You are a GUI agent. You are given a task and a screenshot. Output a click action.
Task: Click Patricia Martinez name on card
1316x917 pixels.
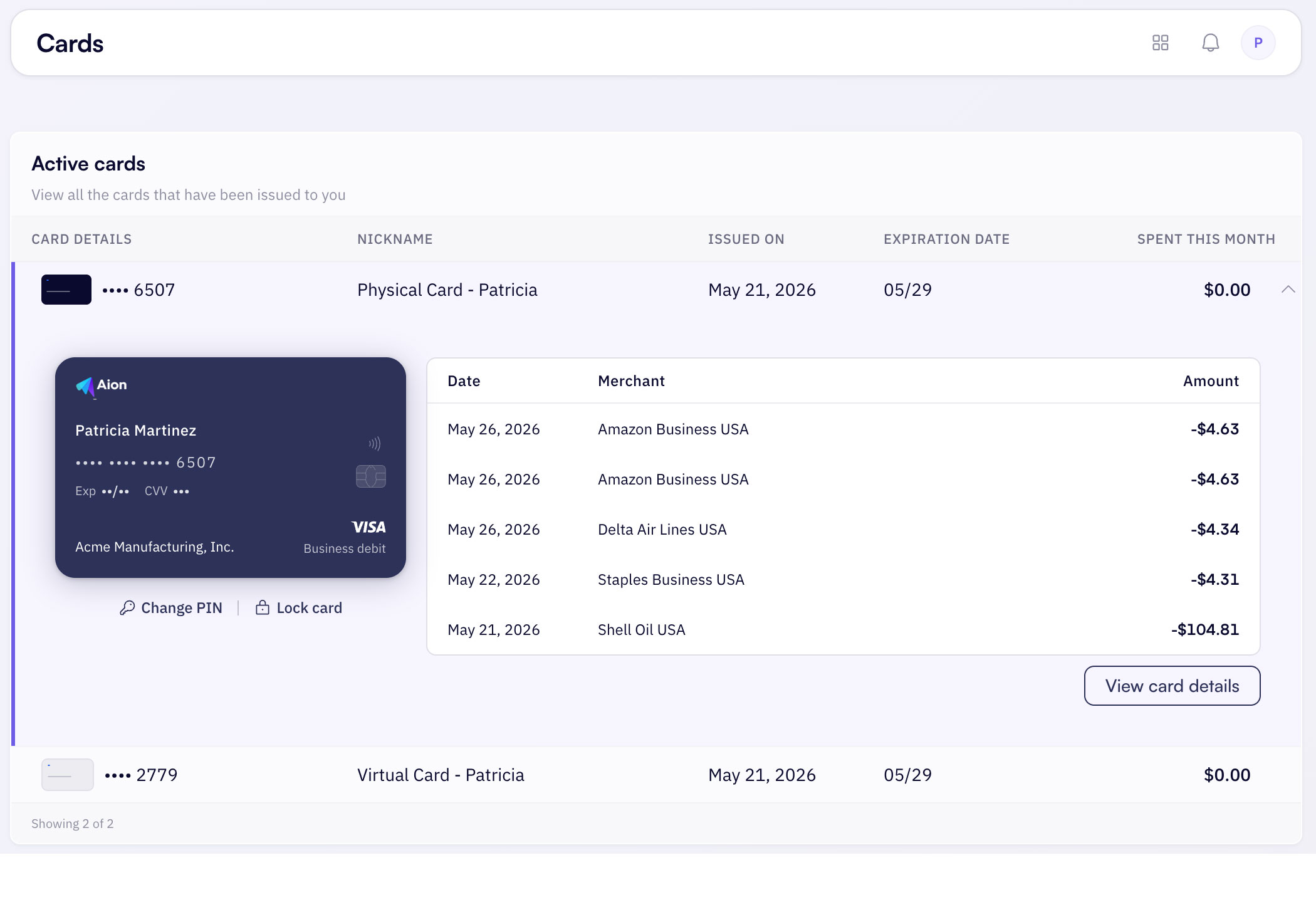pos(135,431)
